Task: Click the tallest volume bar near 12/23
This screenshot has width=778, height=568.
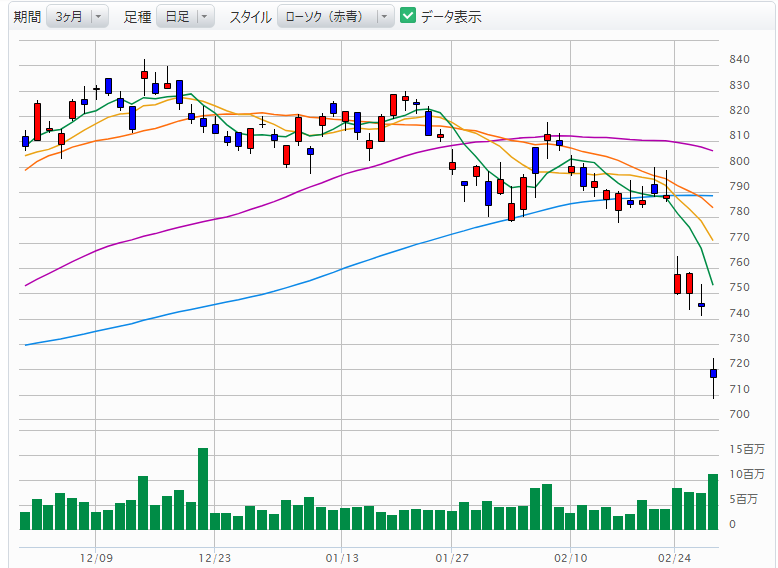Action: tap(203, 489)
